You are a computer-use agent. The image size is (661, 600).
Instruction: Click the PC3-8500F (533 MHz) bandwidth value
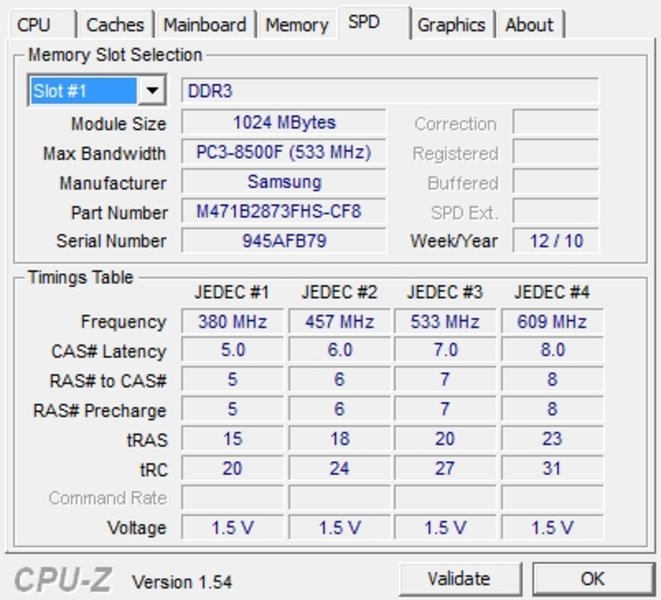point(284,152)
